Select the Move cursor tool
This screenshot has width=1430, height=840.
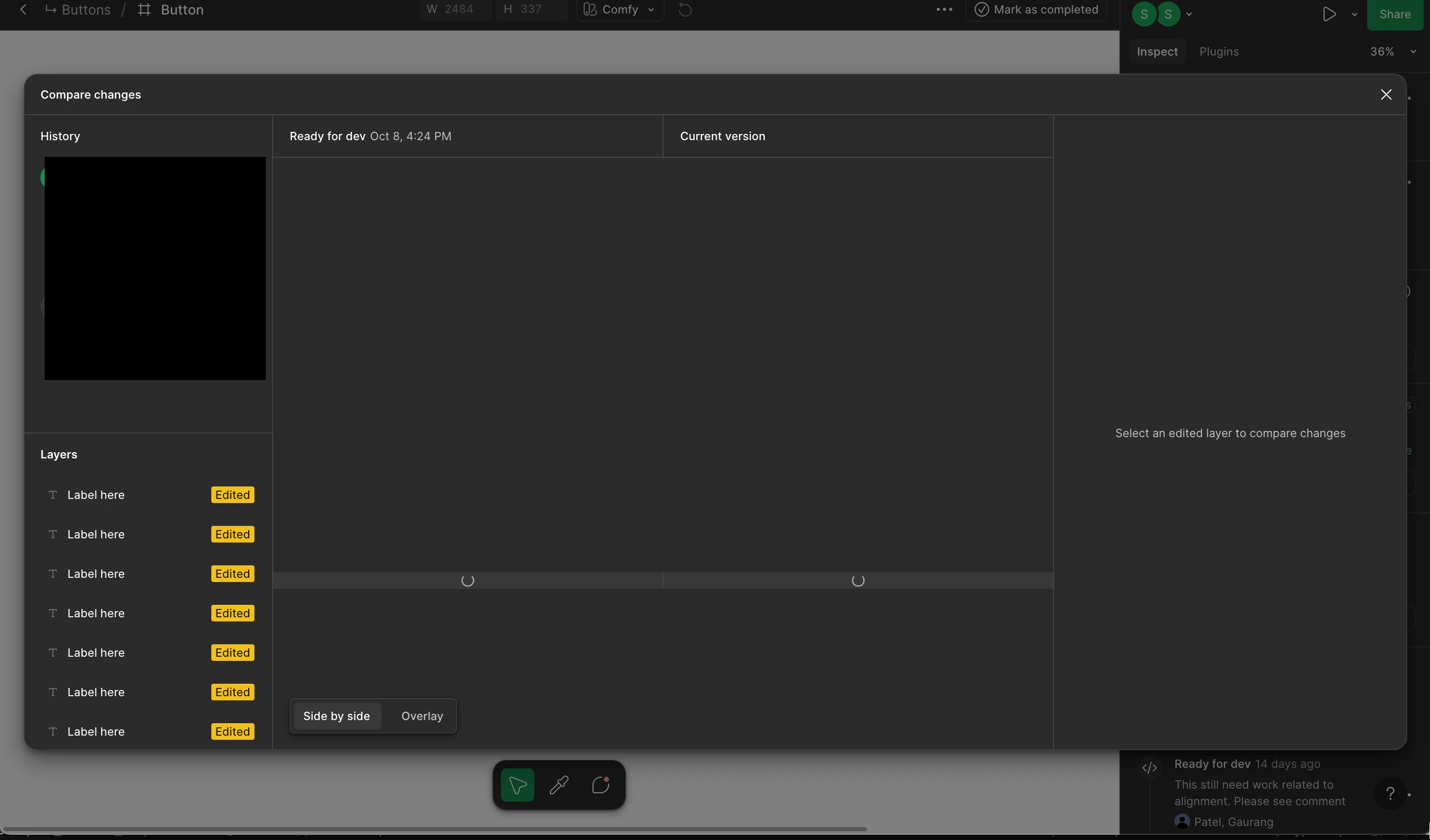point(517,785)
